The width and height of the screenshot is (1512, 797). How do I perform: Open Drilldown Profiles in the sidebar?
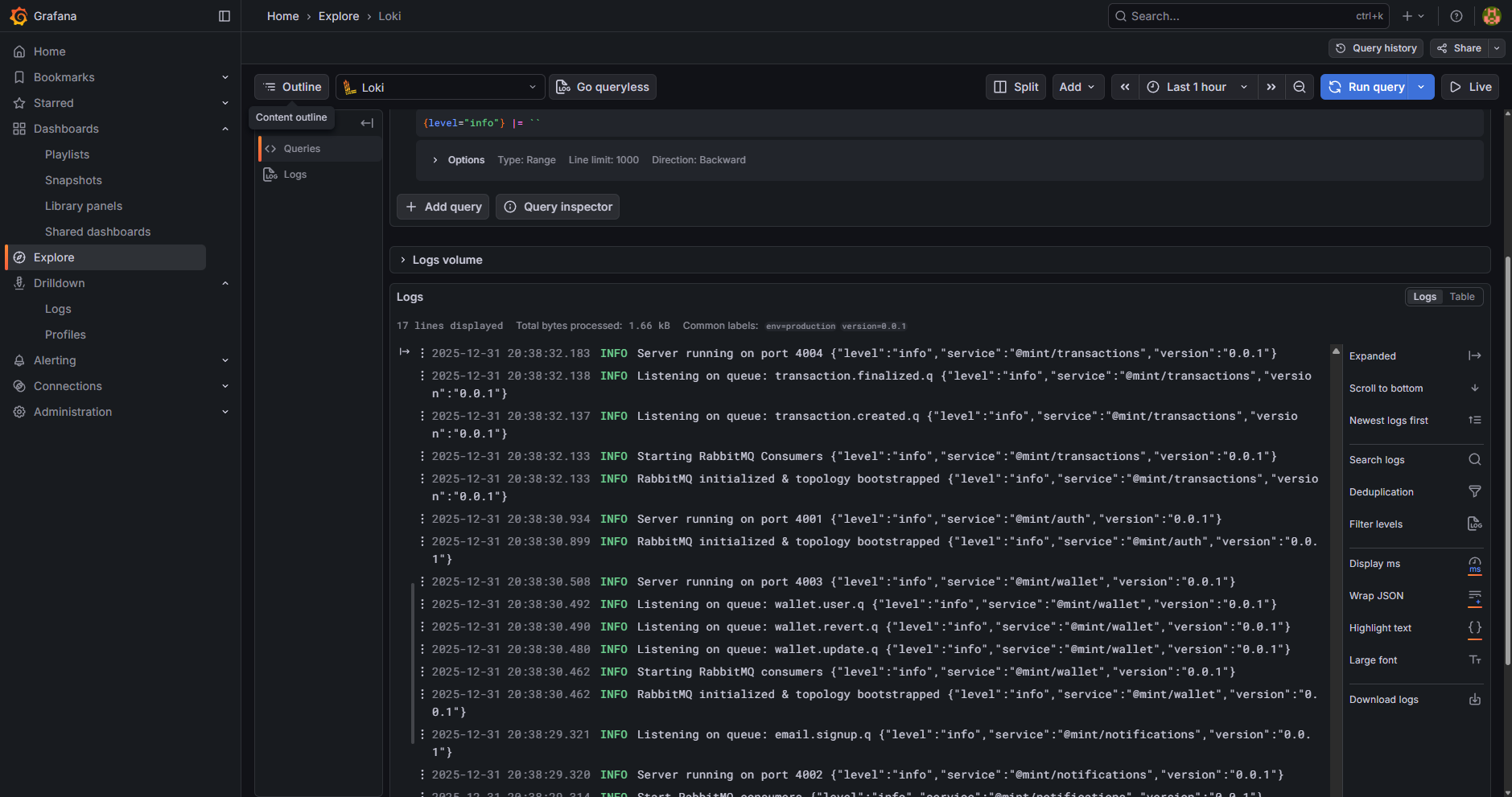click(65, 335)
